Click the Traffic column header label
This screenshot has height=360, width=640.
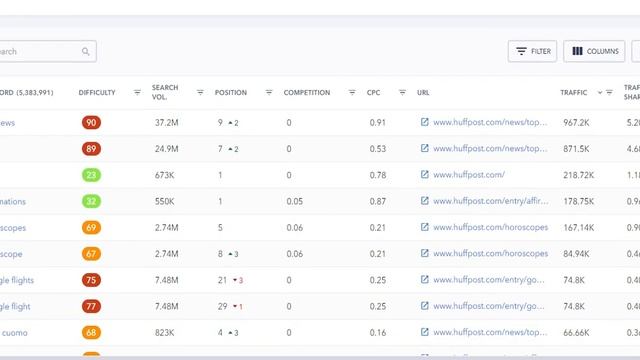[x=573, y=93]
